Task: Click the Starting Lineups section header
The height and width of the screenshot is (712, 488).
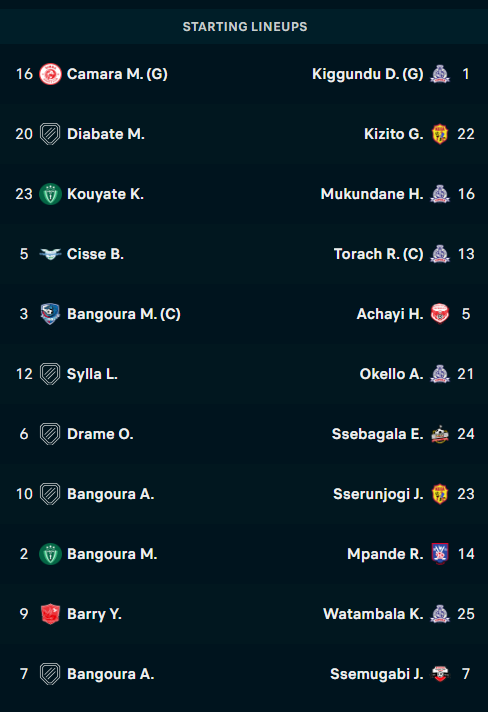Action: (x=245, y=27)
